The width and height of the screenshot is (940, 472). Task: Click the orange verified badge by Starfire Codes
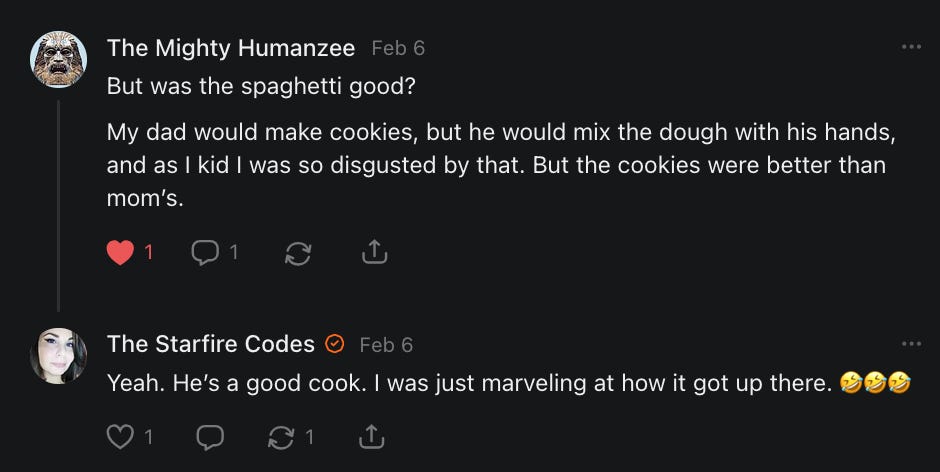[x=336, y=344]
